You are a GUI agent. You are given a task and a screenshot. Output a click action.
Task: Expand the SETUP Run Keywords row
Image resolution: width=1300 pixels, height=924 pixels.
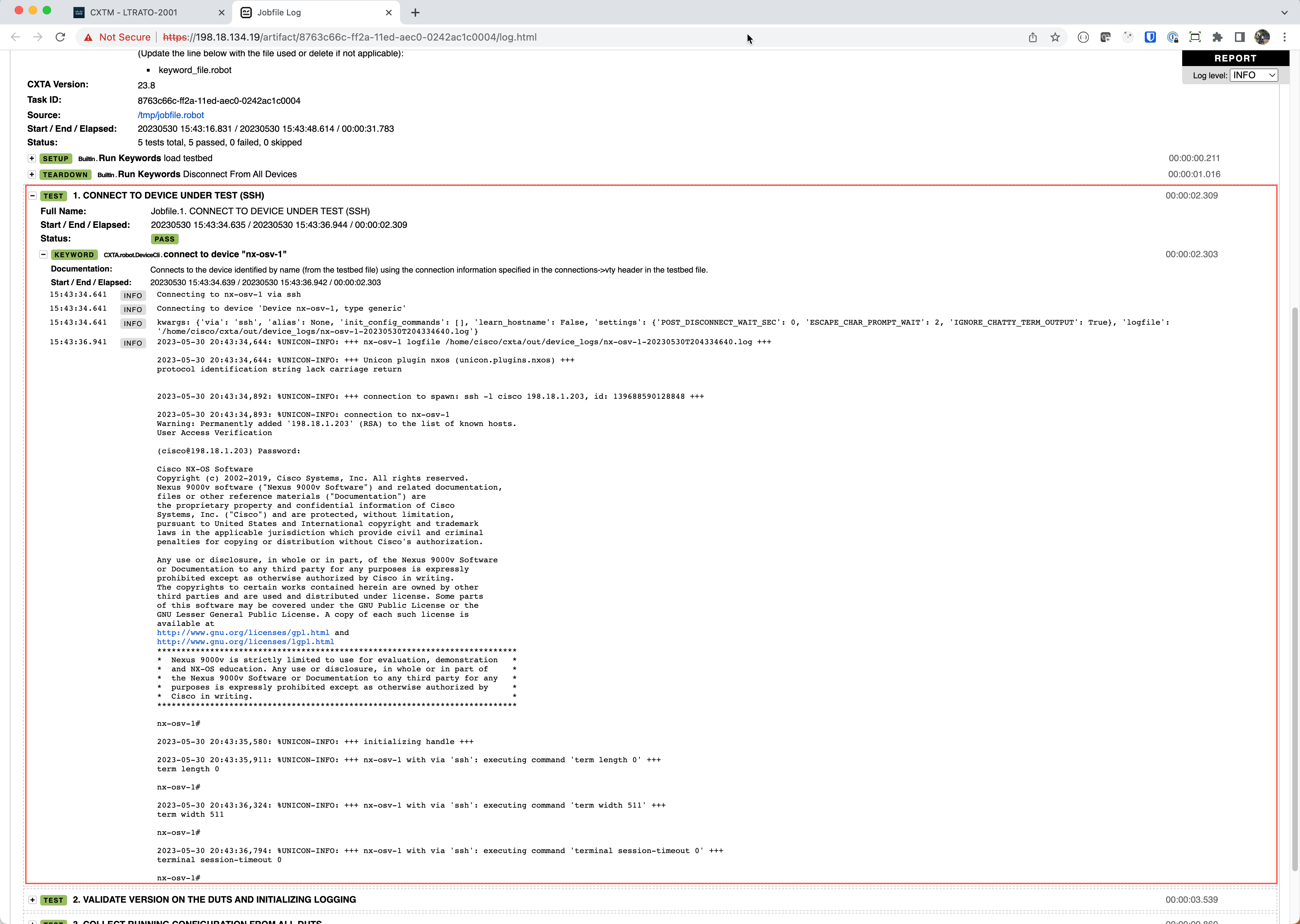click(x=32, y=158)
